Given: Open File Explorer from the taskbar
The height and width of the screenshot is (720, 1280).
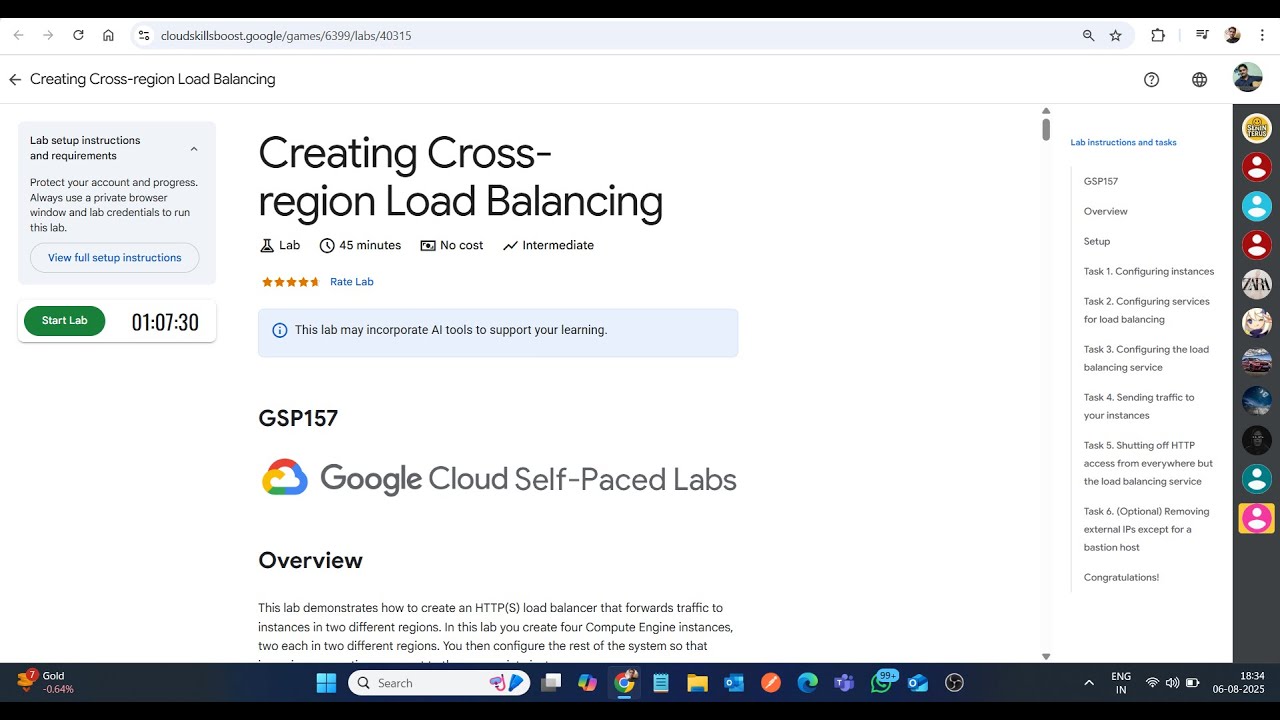Looking at the screenshot, I should [x=697, y=683].
